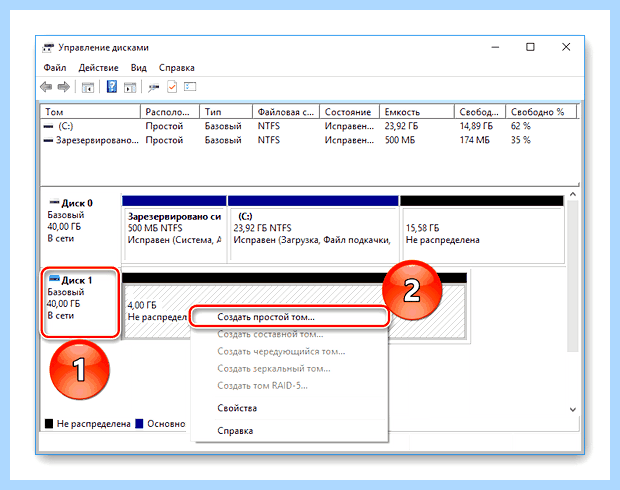Image resolution: width=620 pixels, height=490 pixels.
Task: Choose Справка in the context menu
Action: click(289, 431)
